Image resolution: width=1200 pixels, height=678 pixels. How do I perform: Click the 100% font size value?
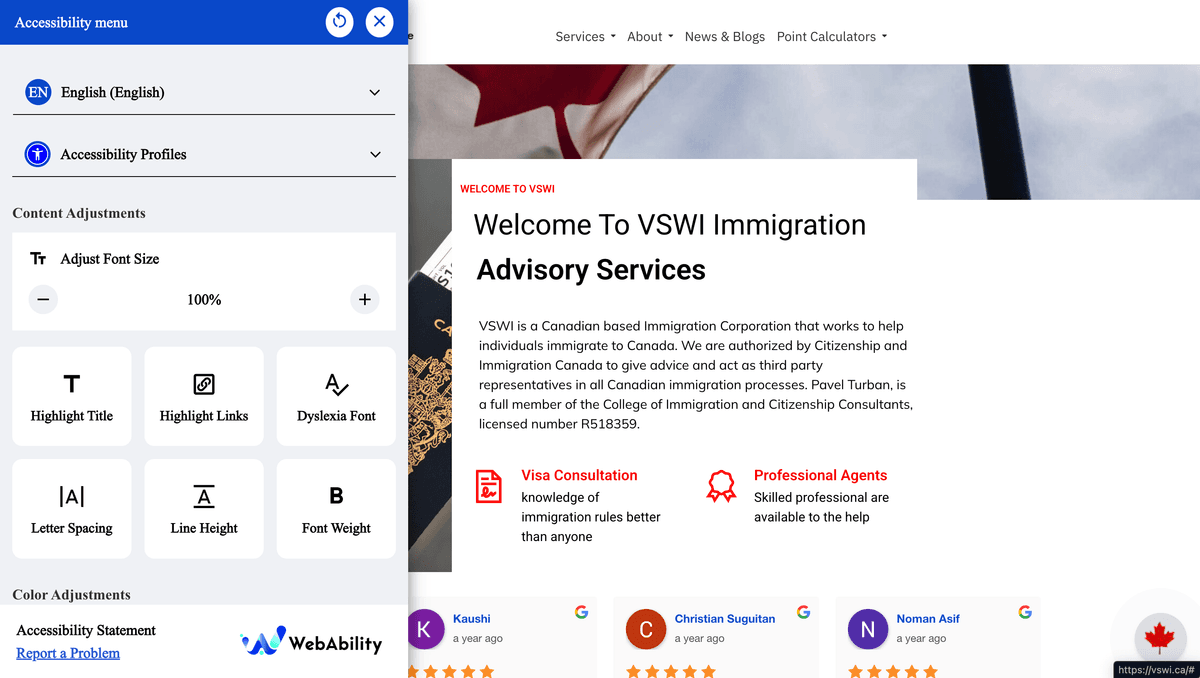204,300
